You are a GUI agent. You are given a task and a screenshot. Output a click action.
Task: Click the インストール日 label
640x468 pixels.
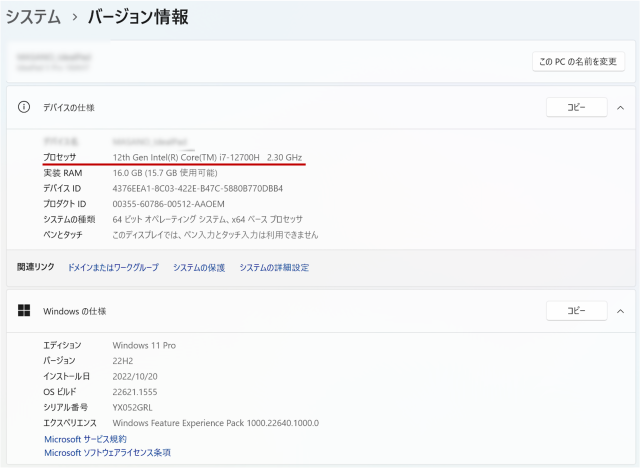66,376
